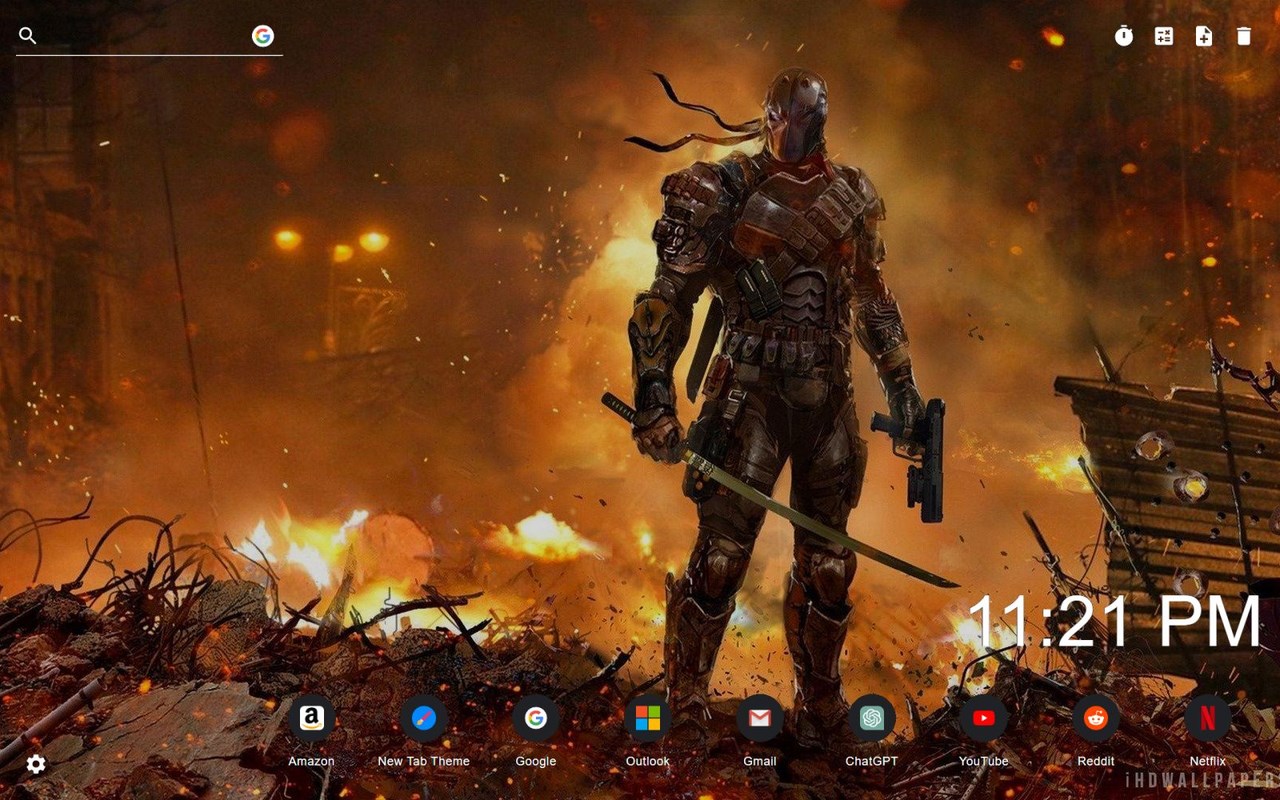
Task: Click the ChatGPT text label
Action: 872,761
